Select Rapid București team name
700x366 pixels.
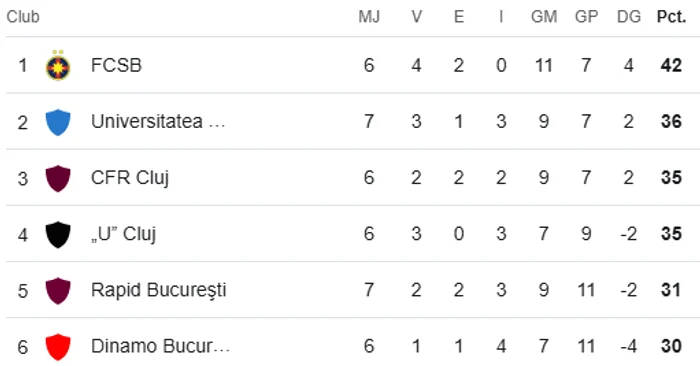click(158, 291)
